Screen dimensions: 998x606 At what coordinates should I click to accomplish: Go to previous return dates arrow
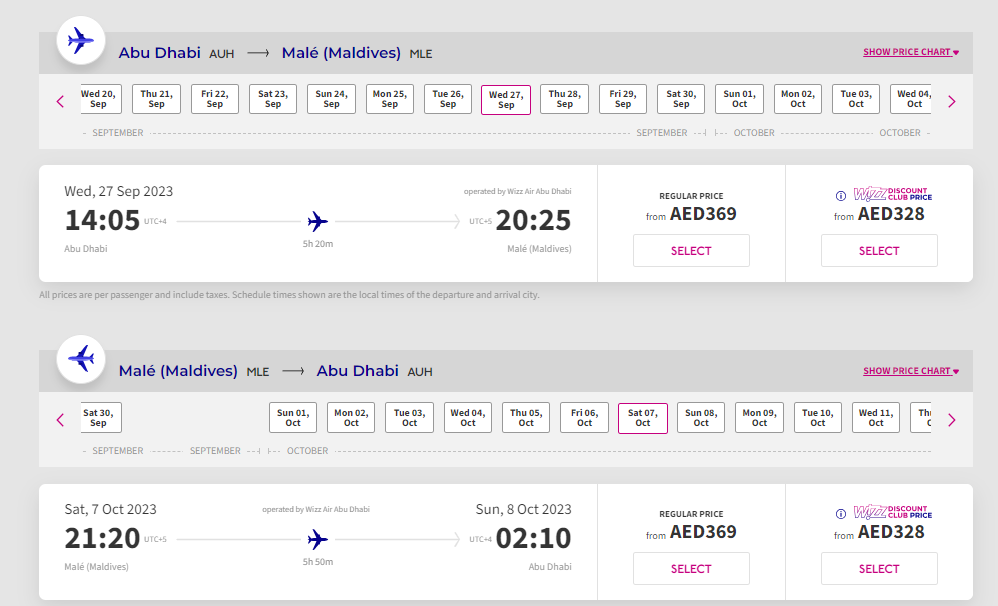click(x=60, y=420)
